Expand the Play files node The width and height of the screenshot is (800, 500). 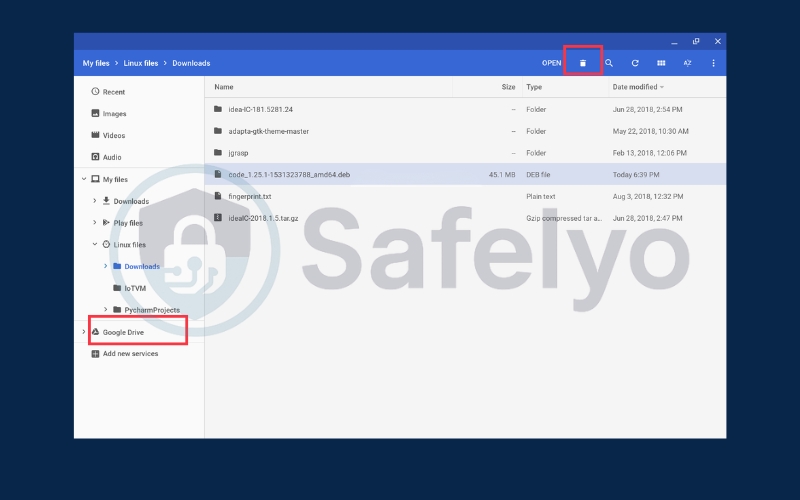click(94, 222)
